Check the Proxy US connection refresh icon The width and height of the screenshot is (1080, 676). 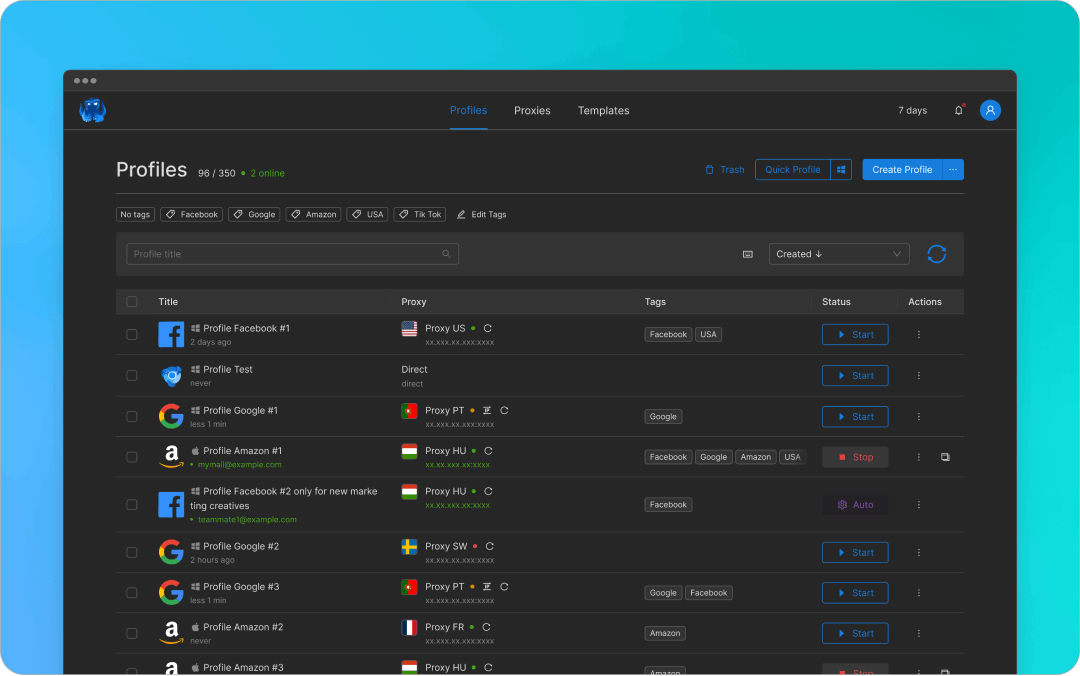[x=487, y=328]
